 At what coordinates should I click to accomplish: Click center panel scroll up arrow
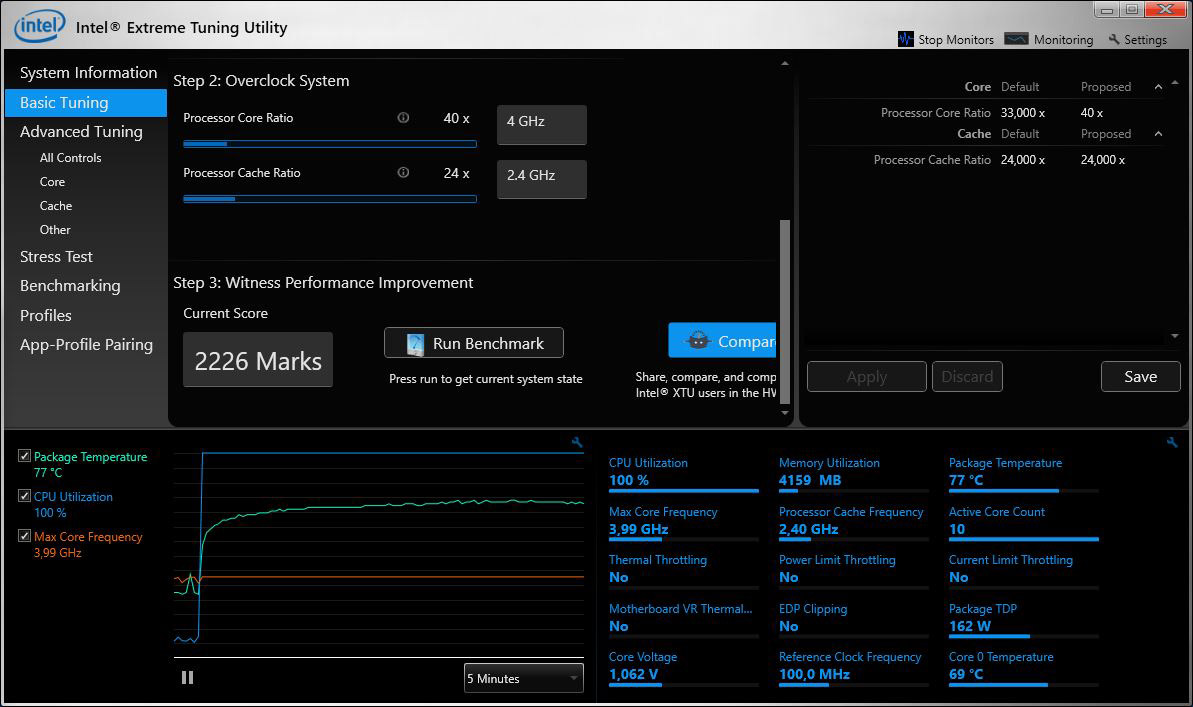(784, 63)
